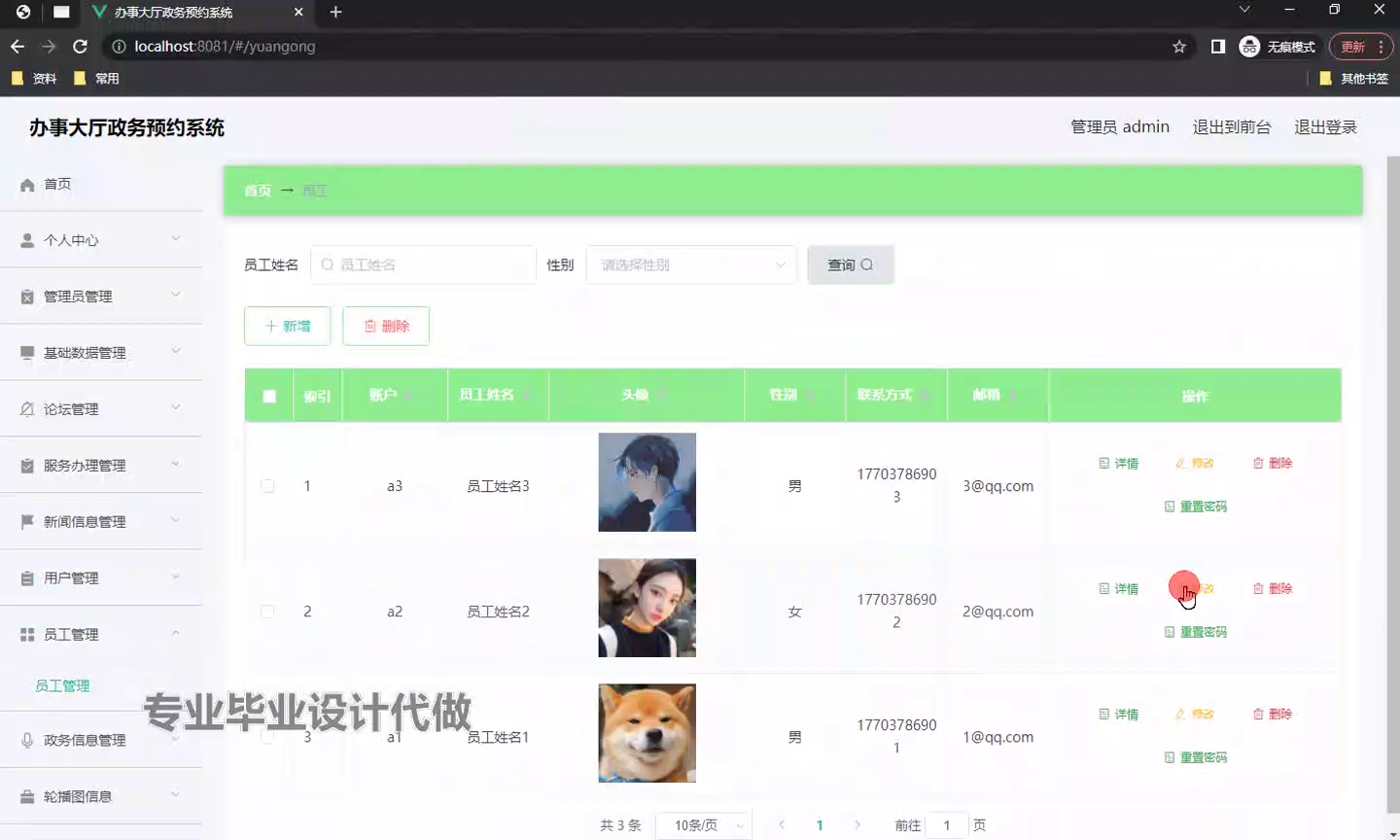Image resolution: width=1400 pixels, height=840 pixels.
Task: Open the 资料 bookmarks folder
Action: pos(34,79)
